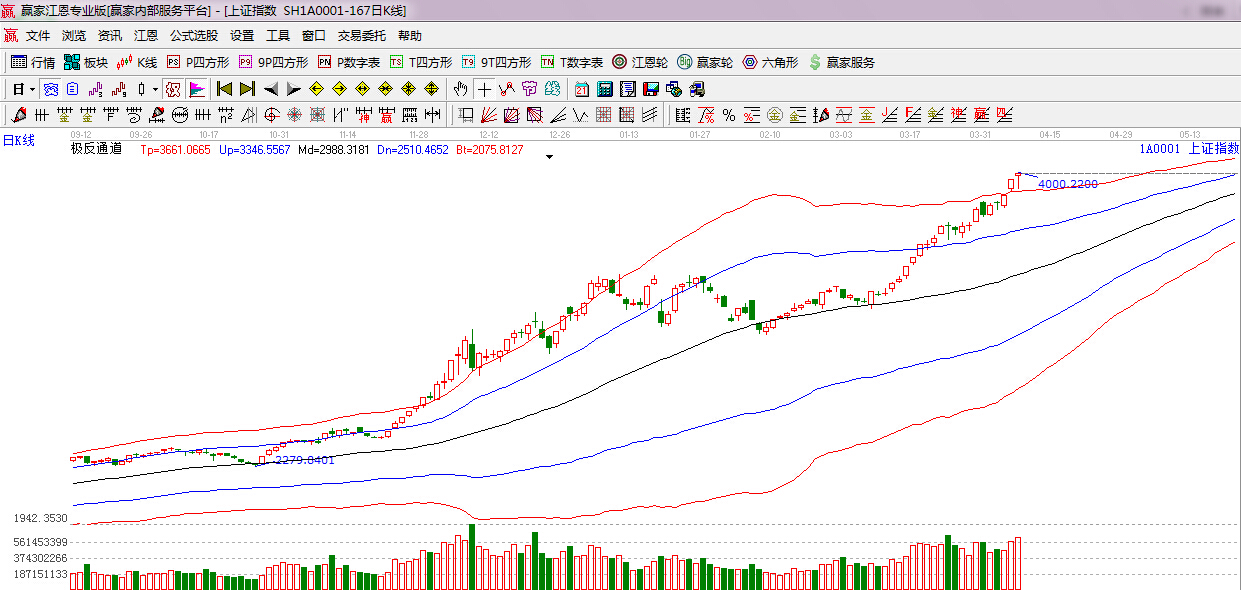Click the 4000.2200 price label on chart

tap(1068, 184)
